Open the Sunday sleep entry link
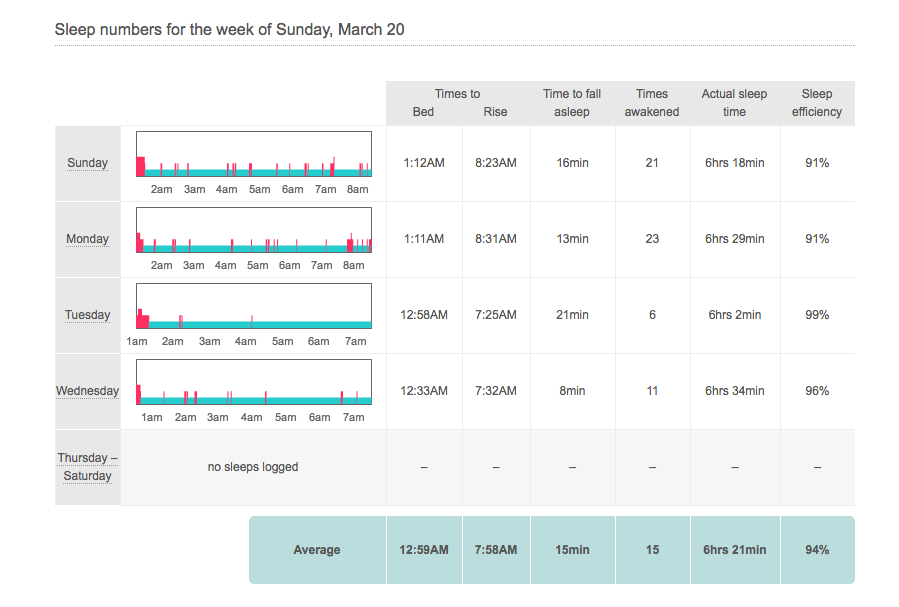This screenshot has height=607, width=899. [x=87, y=163]
